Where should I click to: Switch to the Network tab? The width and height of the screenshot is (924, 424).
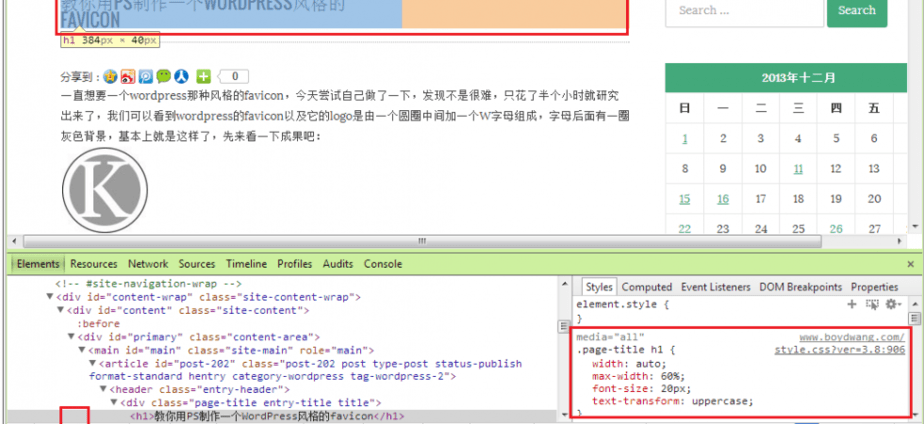click(148, 264)
